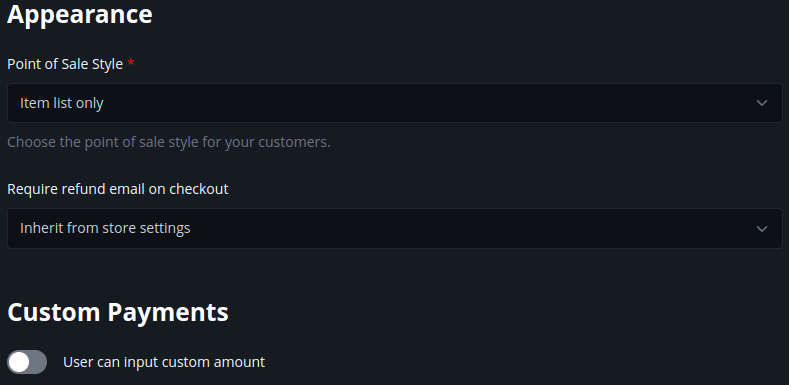Viewport: 789px width, 385px height.
Task: Enable custom amount via the gray switch track
Action: (38, 362)
